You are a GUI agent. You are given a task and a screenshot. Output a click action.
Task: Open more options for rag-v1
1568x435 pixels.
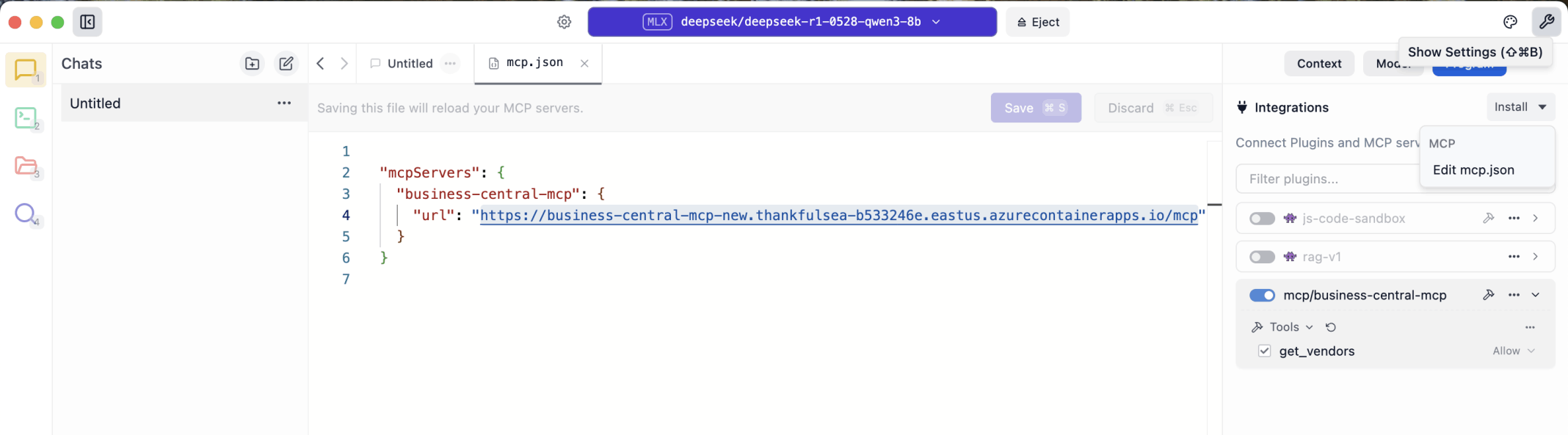(x=1514, y=257)
